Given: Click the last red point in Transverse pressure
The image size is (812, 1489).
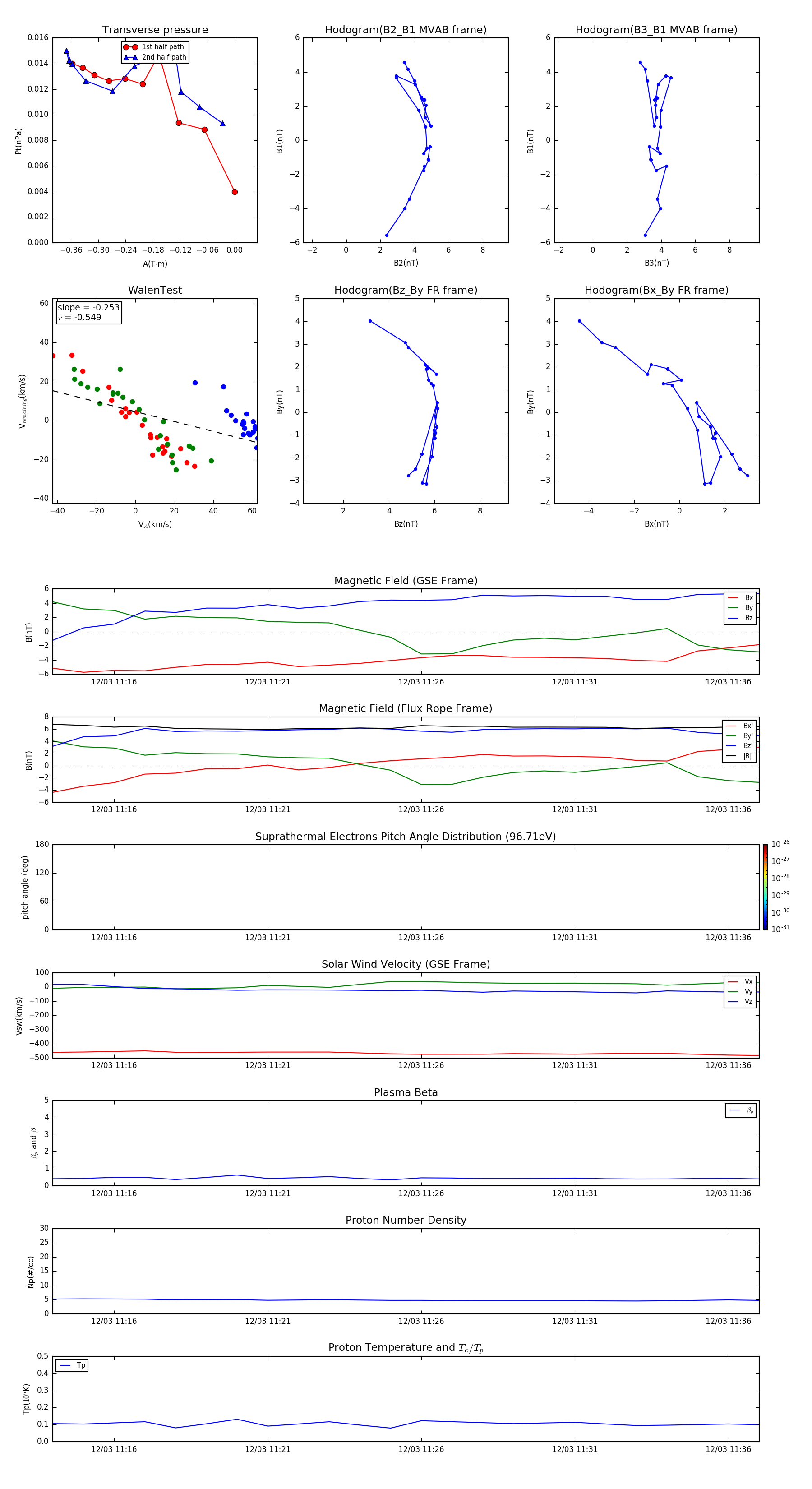Looking at the screenshot, I should 235,192.
